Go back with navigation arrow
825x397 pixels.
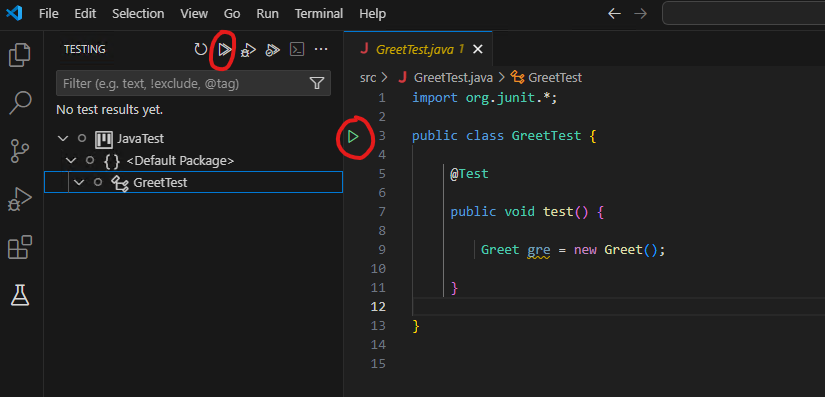pyautogui.click(x=614, y=14)
